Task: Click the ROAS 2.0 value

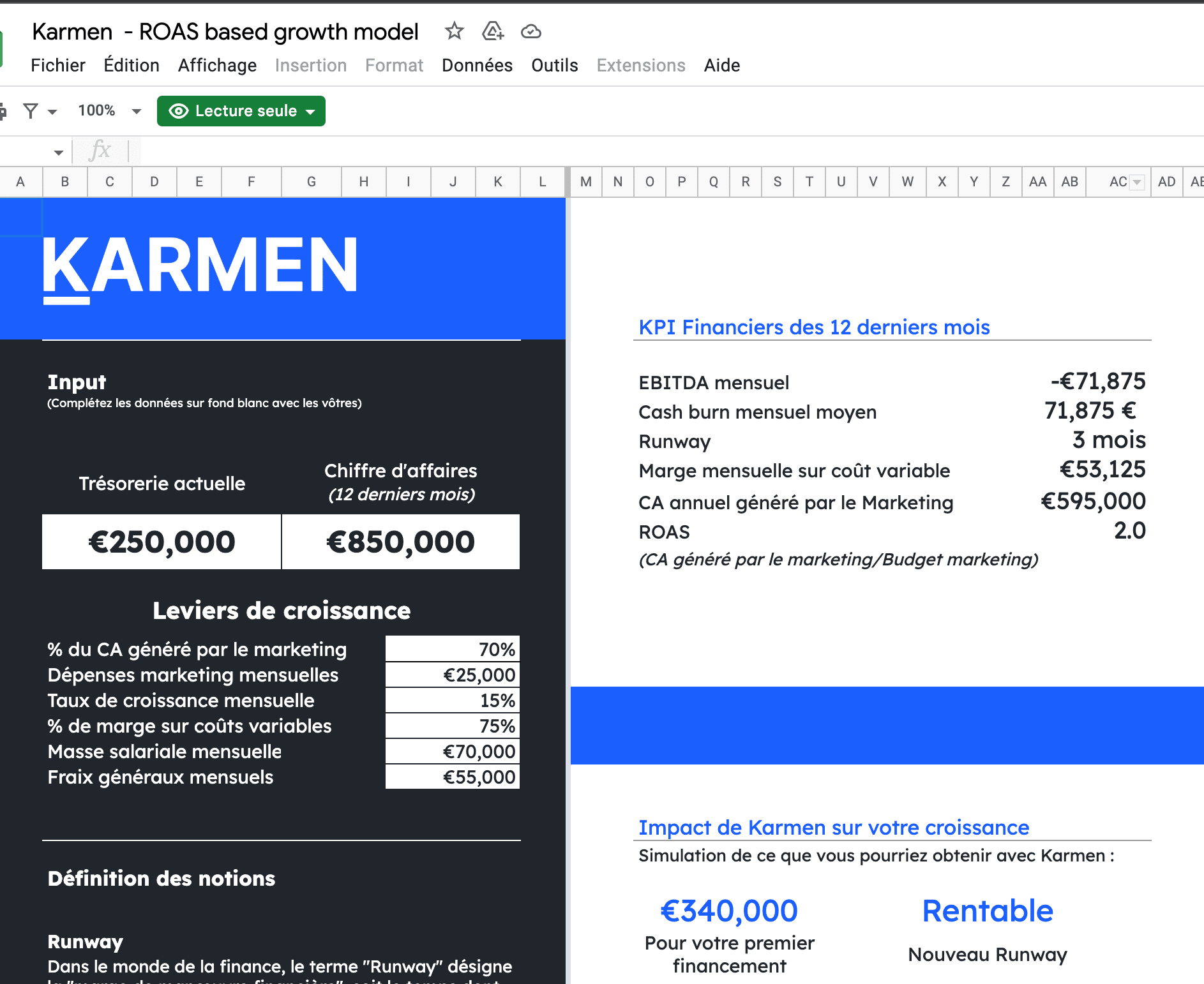Action: click(x=1130, y=530)
